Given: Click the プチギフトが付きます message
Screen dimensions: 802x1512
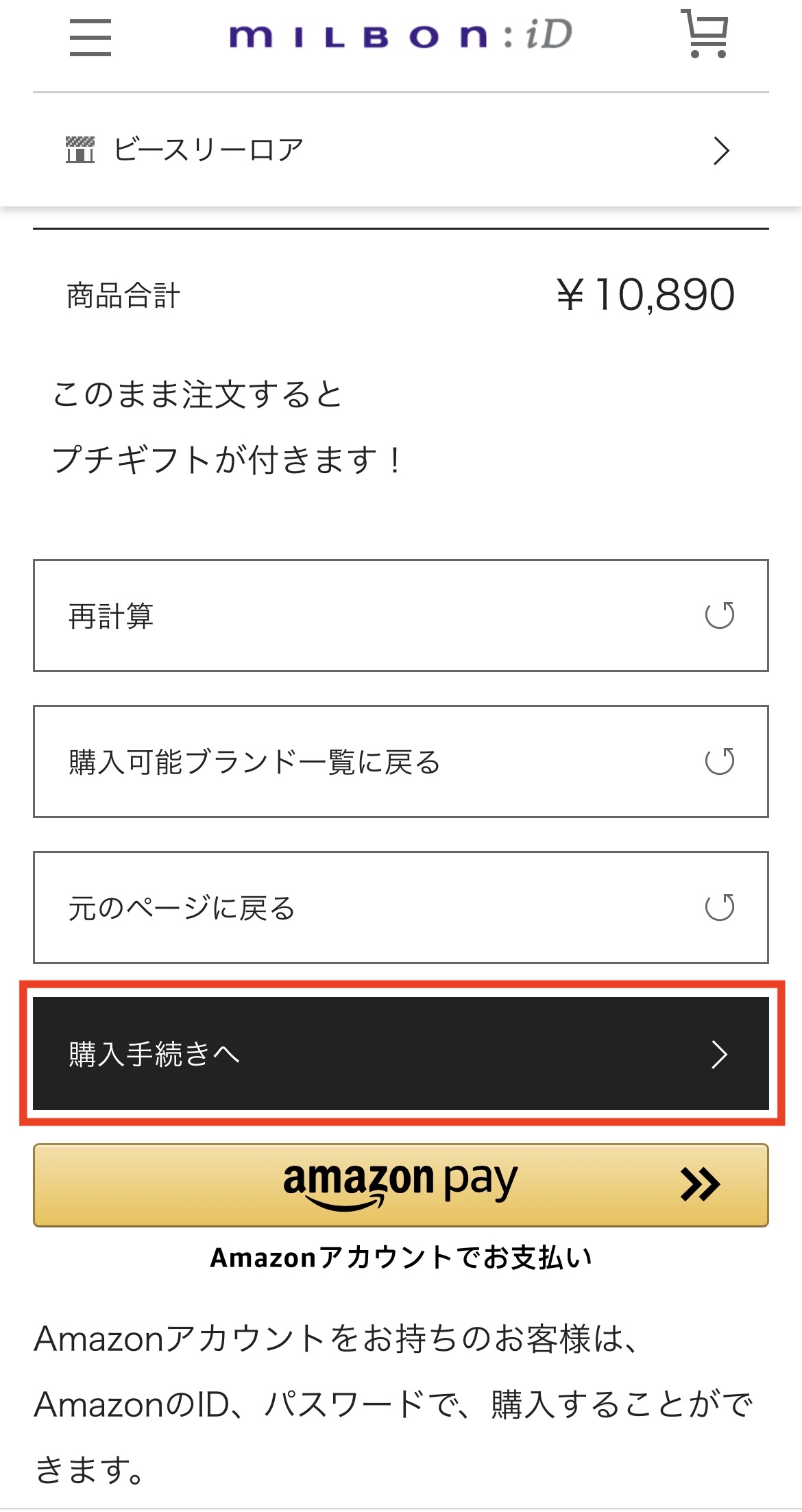Looking at the screenshot, I should click(x=227, y=459).
